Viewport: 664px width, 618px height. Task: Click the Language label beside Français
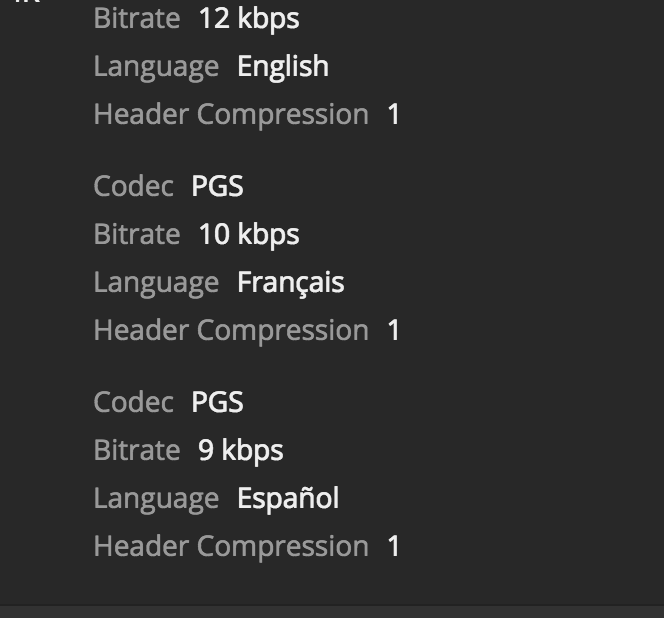pyautogui.click(x=155, y=283)
